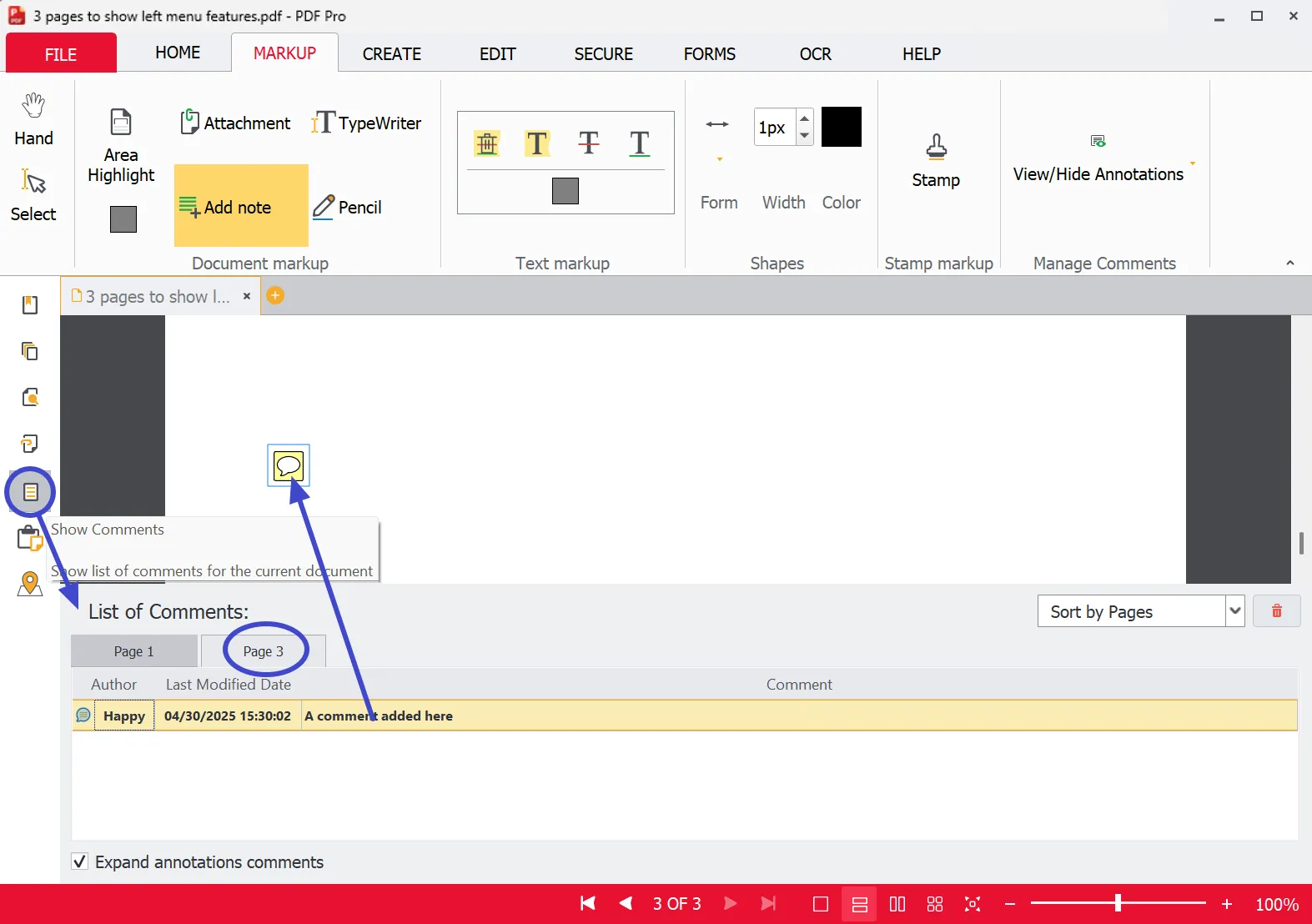Choose the Pencil drawing tool
The width and height of the screenshot is (1312, 924).
pos(347,207)
